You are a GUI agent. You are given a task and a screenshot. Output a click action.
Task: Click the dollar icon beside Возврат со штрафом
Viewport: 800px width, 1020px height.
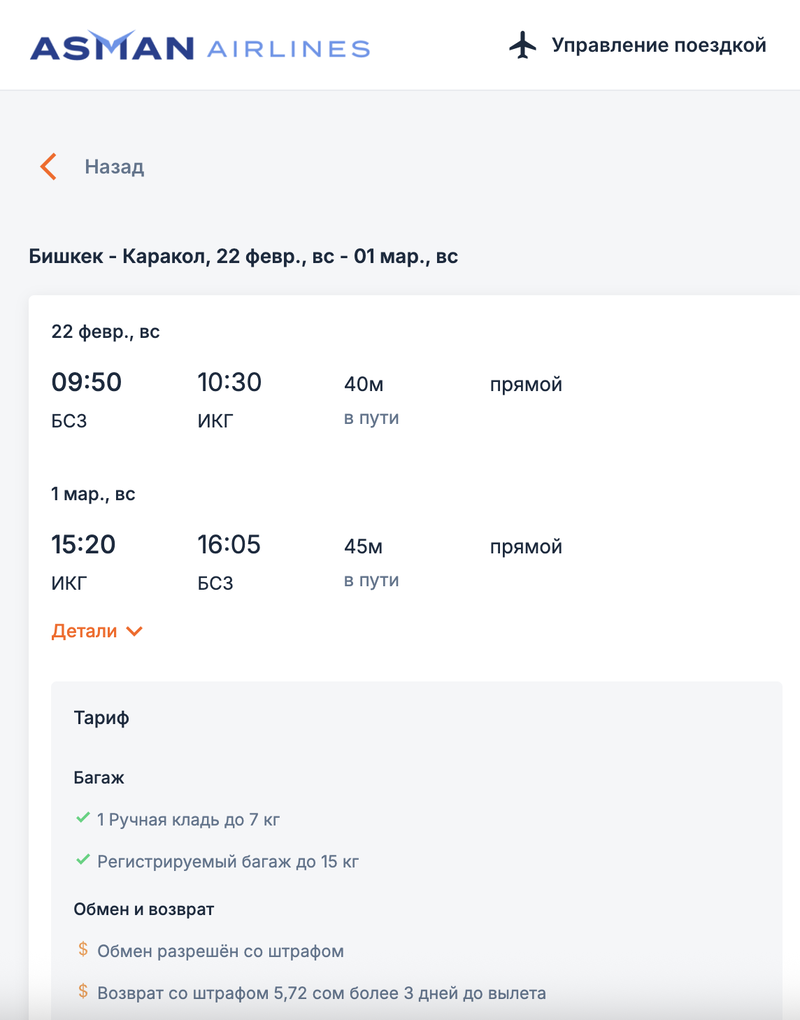(x=83, y=992)
